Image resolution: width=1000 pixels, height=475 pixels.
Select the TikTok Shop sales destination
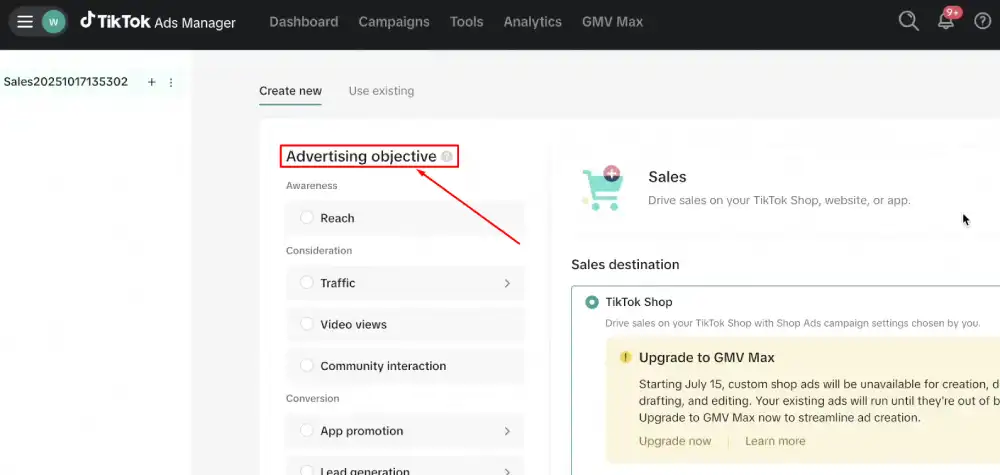click(592, 302)
